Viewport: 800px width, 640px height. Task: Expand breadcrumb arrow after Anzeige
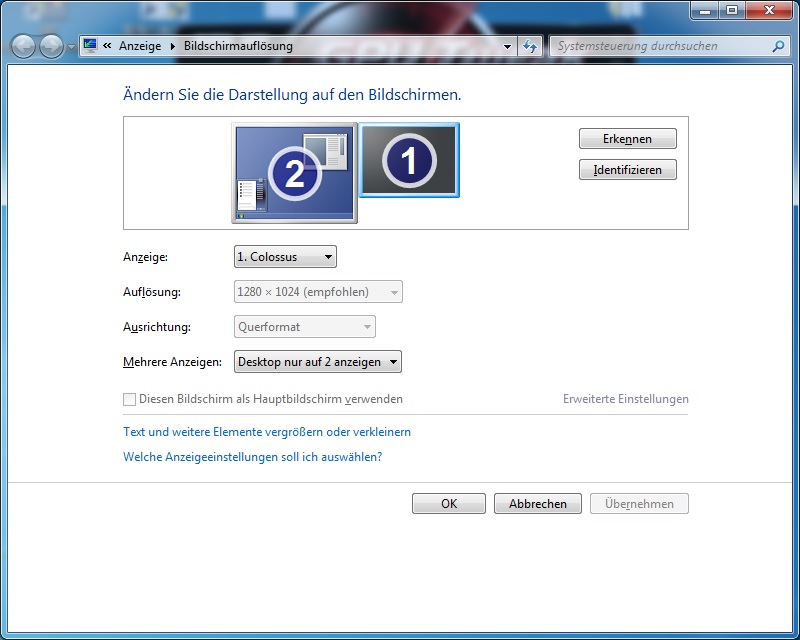coord(172,46)
